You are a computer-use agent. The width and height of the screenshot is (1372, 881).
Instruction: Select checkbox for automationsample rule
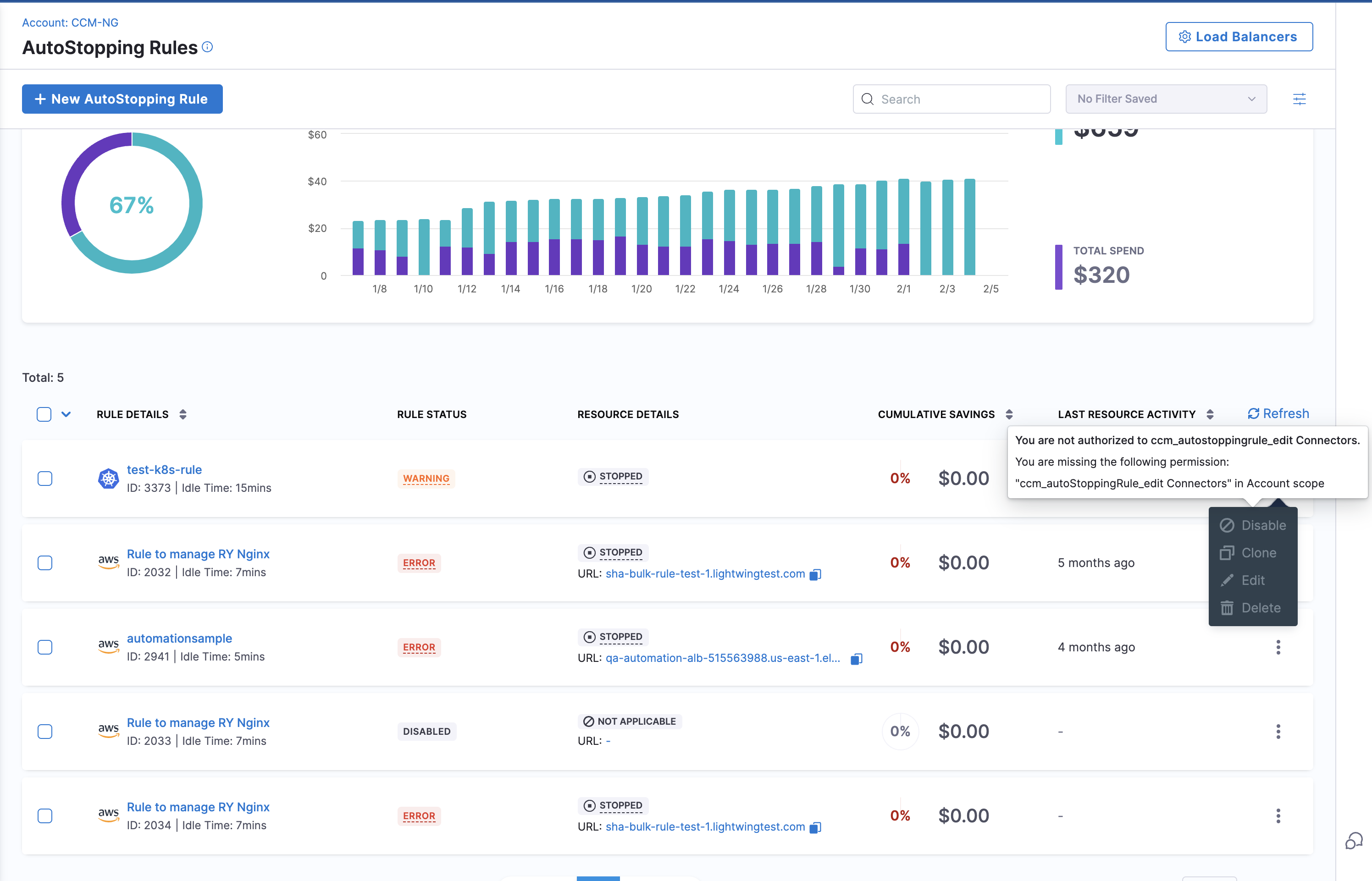pyautogui.click(x=44, y=647)
